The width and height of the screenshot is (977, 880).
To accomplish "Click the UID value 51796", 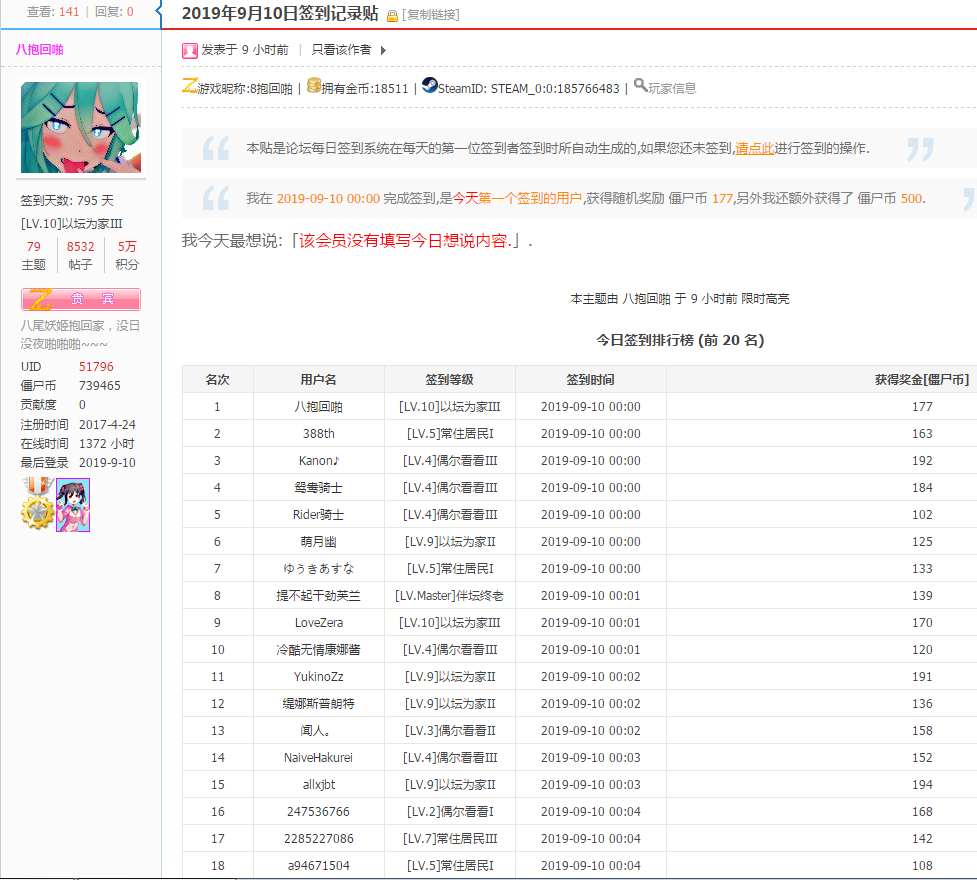I will point(96,366).
